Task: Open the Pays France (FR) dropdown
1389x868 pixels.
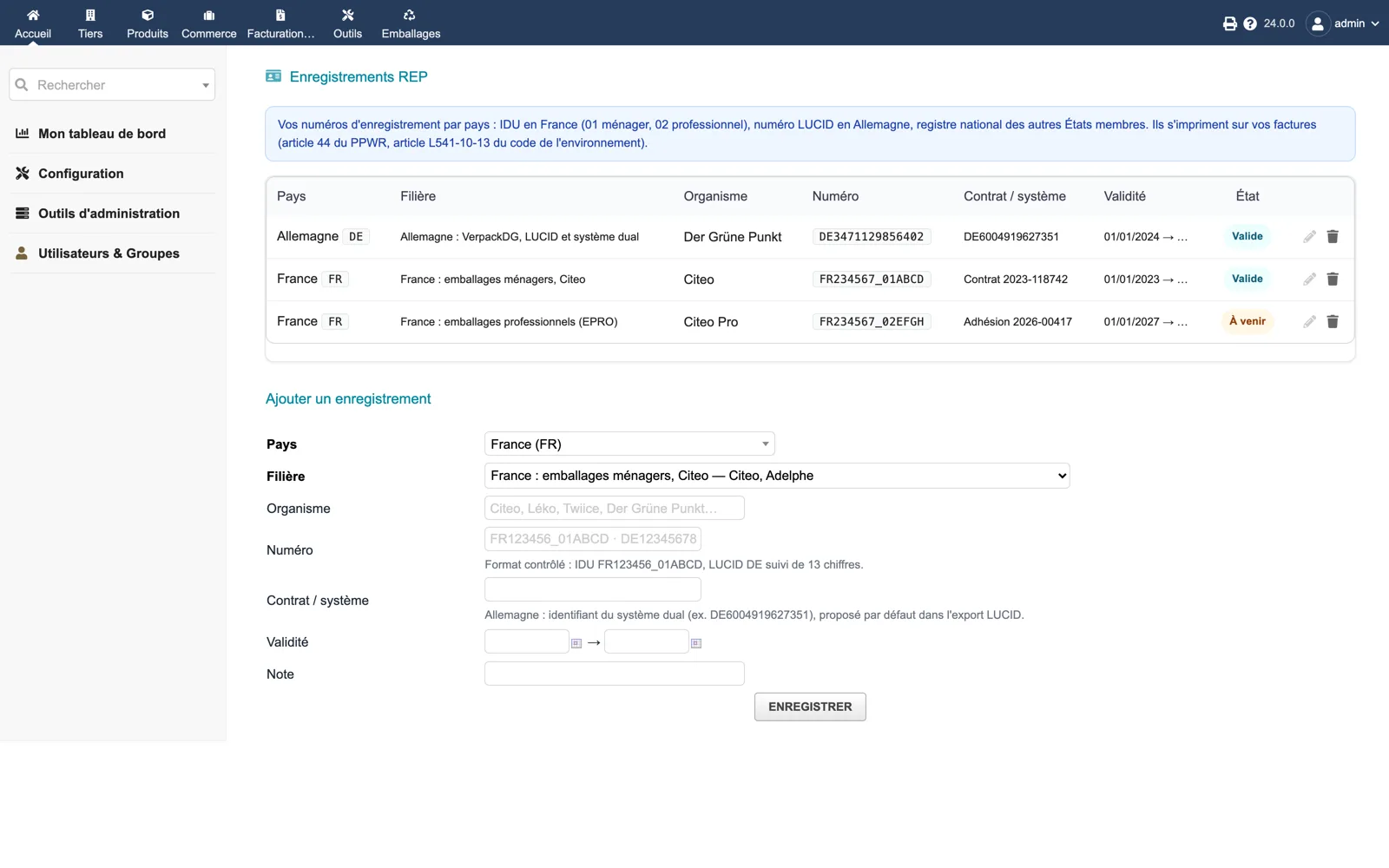Action: tap(629, 444)
